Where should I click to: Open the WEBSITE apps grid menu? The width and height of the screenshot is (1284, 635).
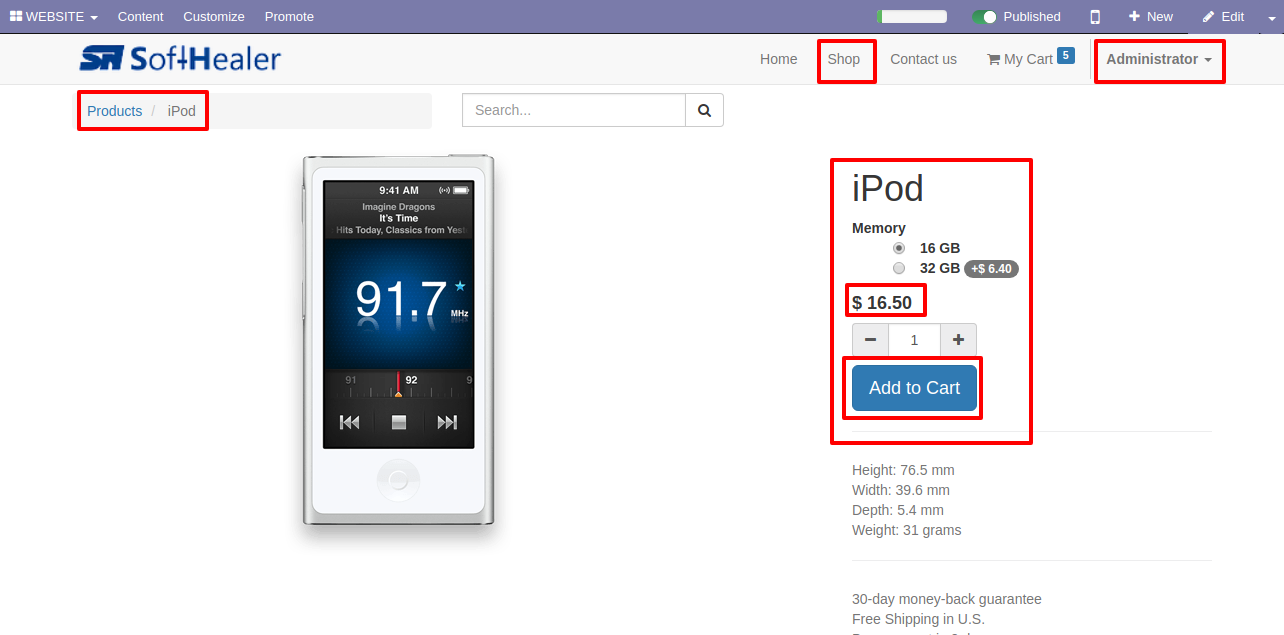coord(54,16)
